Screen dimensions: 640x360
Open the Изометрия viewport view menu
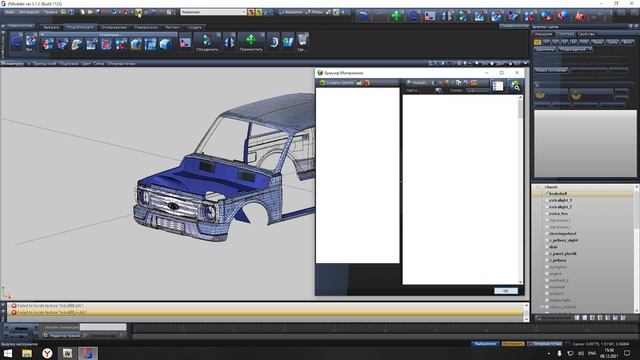point(13,64)
